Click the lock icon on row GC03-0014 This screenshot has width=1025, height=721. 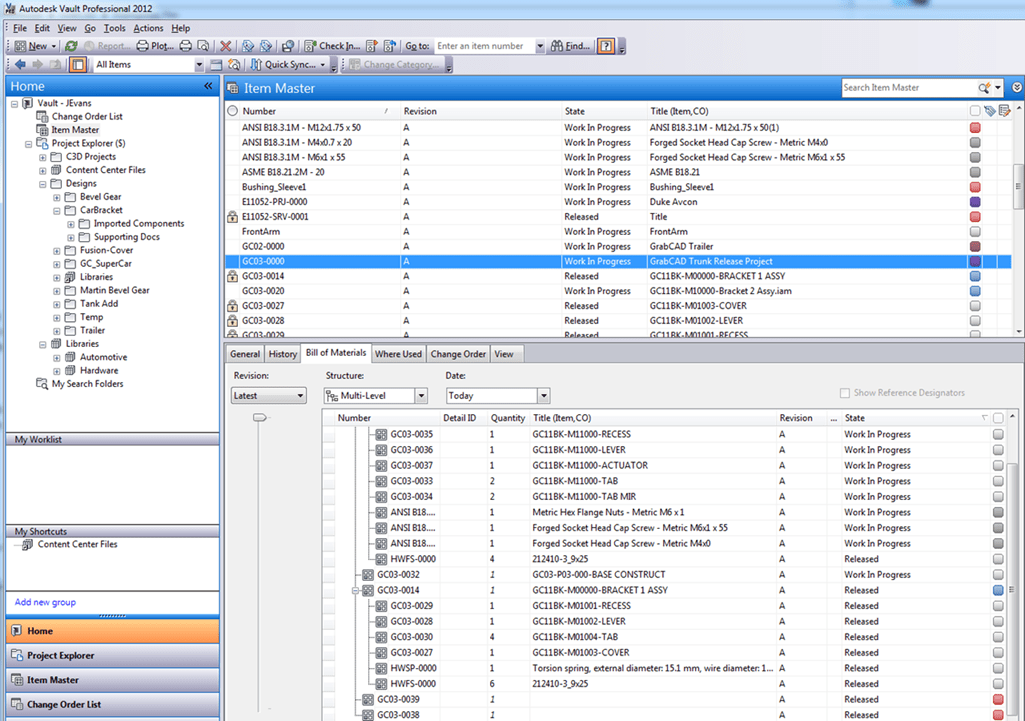tap(232, 277)
